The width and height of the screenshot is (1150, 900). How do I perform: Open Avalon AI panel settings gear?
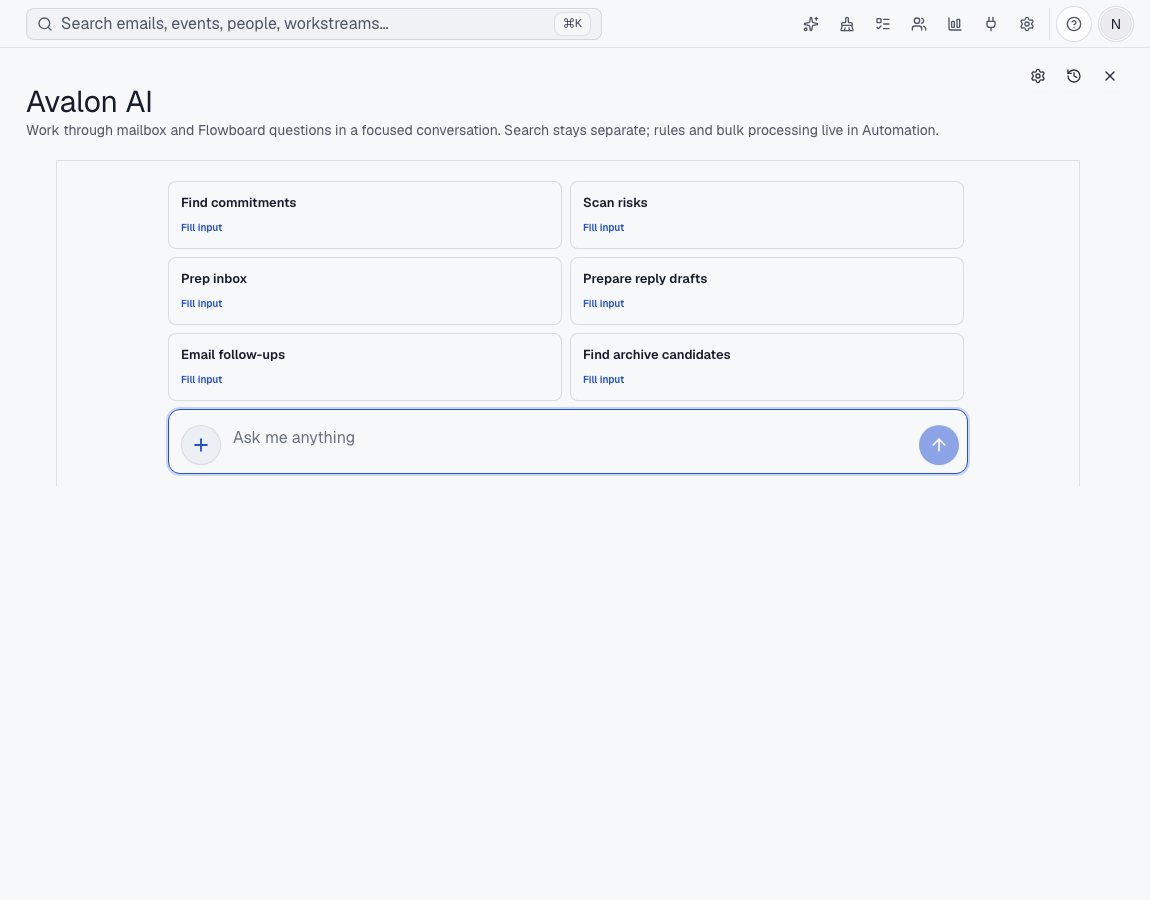point(1038,76)
